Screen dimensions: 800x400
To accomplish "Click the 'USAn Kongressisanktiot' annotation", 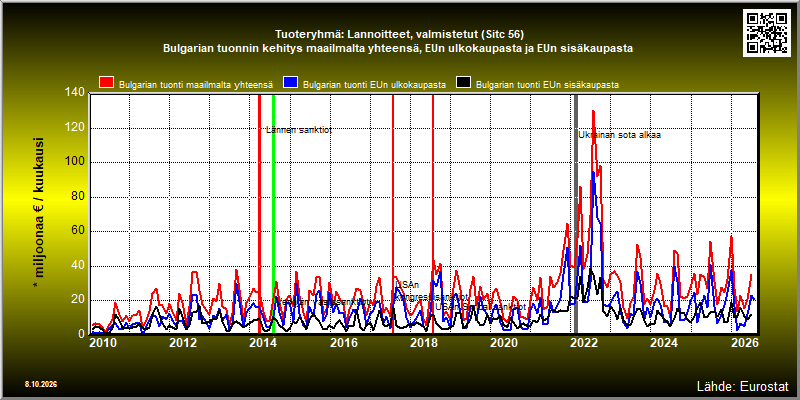I will click(432, 291).
